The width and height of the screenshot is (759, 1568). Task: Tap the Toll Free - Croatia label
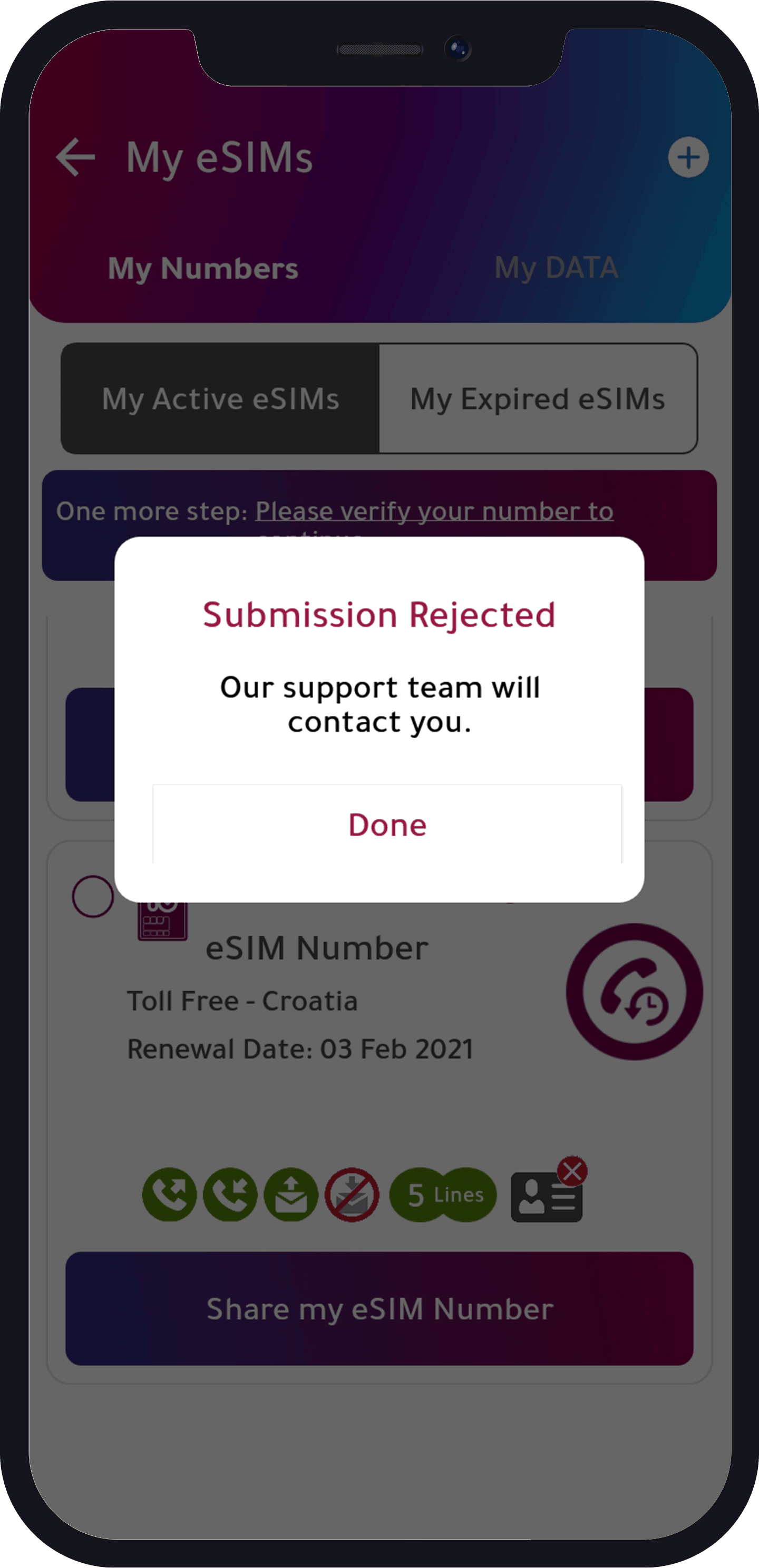pyautogui.click(x=242, y=1001)
